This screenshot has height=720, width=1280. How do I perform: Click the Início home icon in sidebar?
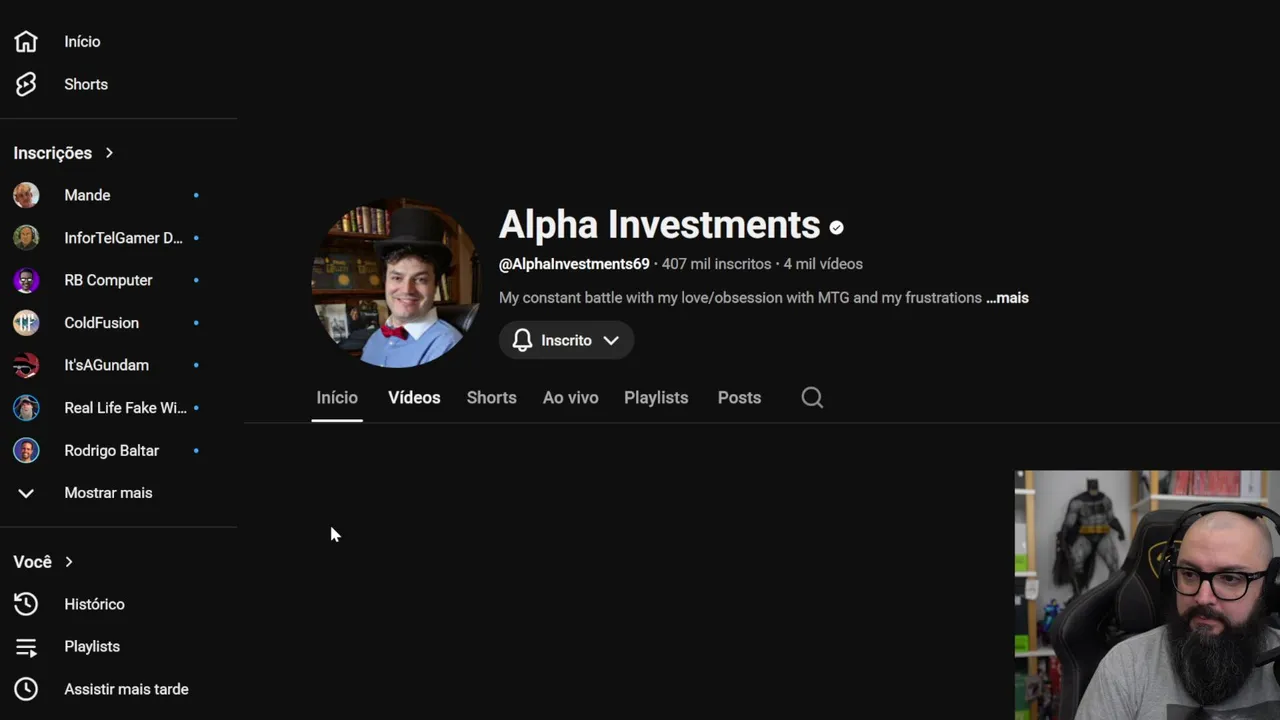click(x=26, y=42)
